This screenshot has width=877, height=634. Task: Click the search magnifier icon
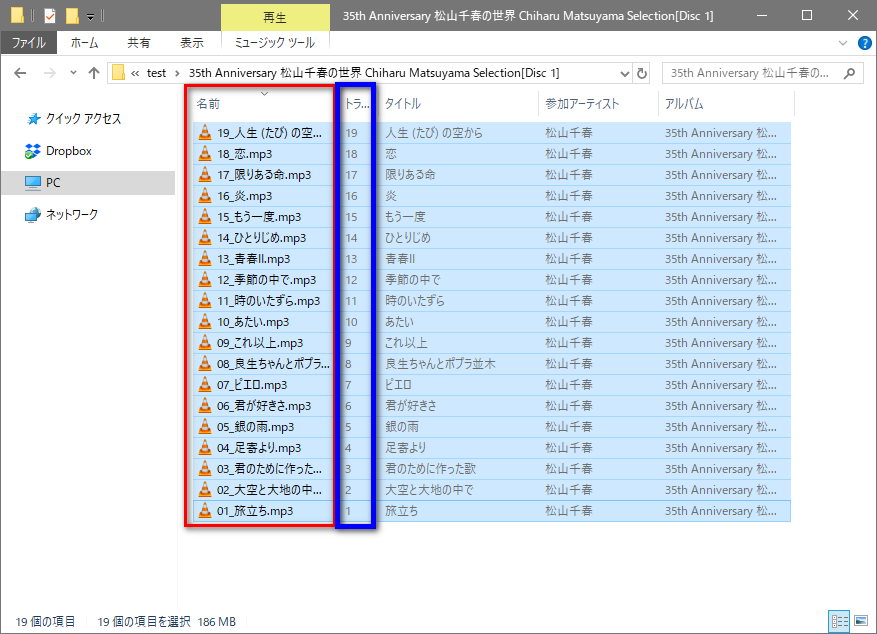(849, 73)
